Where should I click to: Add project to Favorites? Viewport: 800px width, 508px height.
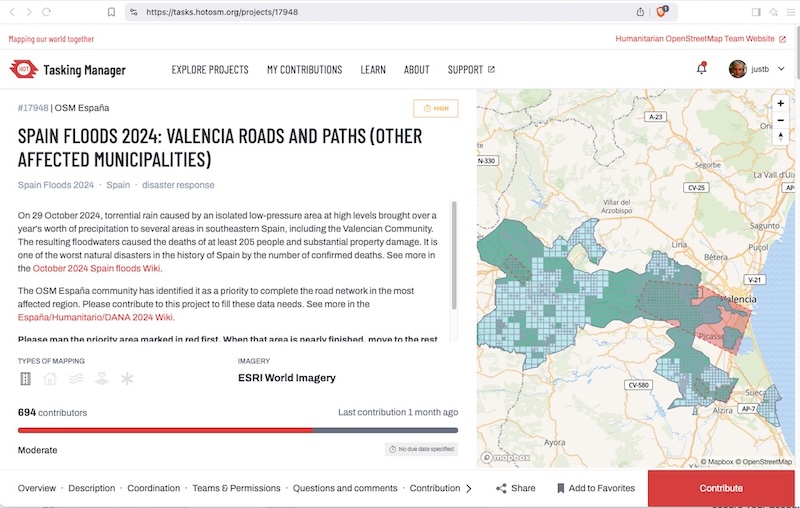click(x=596, y=488)
